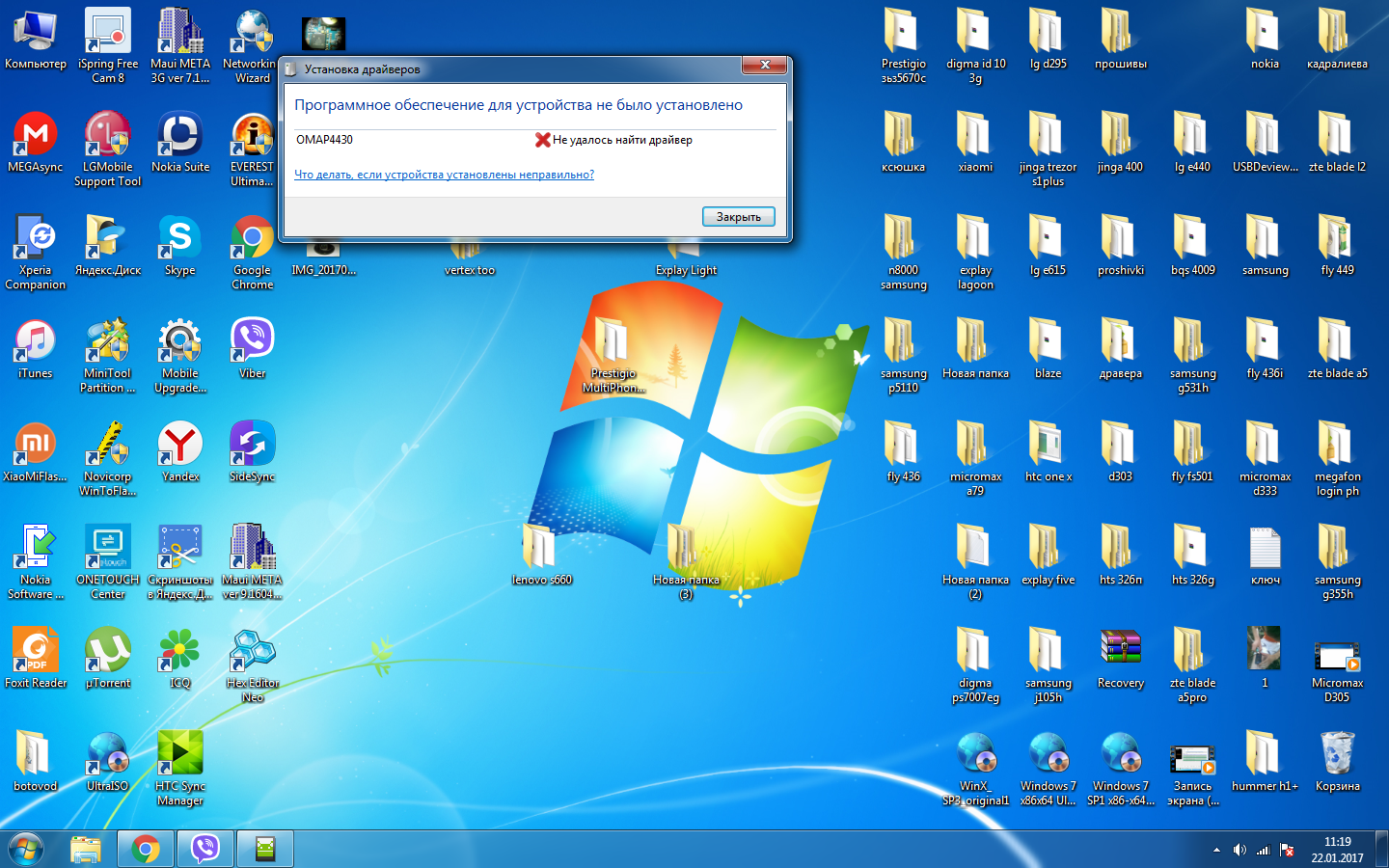Screen dimensions: 1389x868
Task: Select the Корзина recycle bin icon
Action: (x=1337, y=761)
